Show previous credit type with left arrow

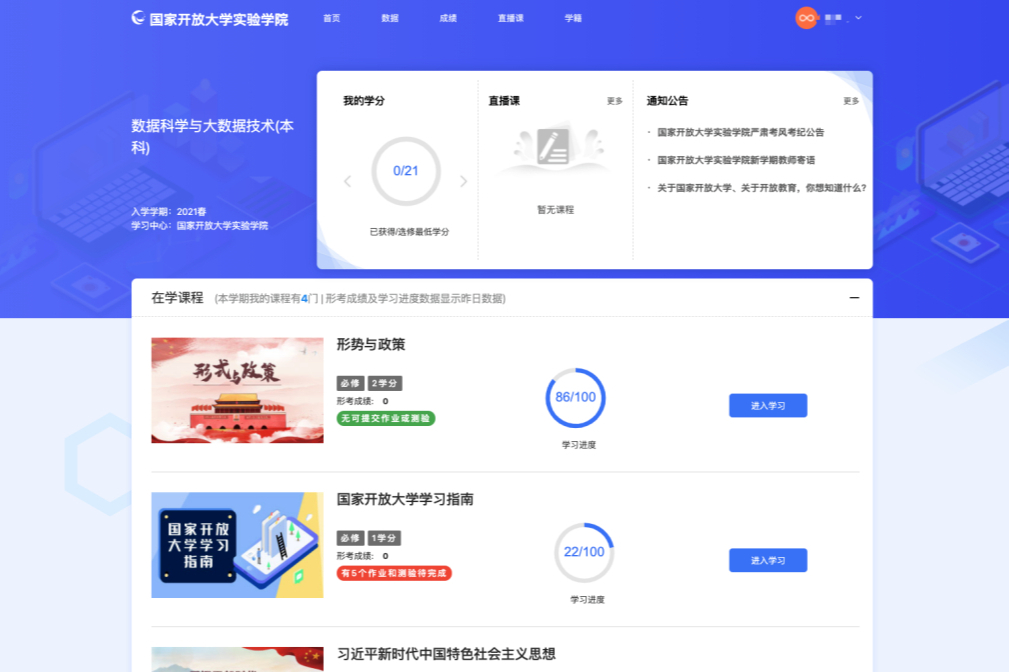click(x=347, y=182)
